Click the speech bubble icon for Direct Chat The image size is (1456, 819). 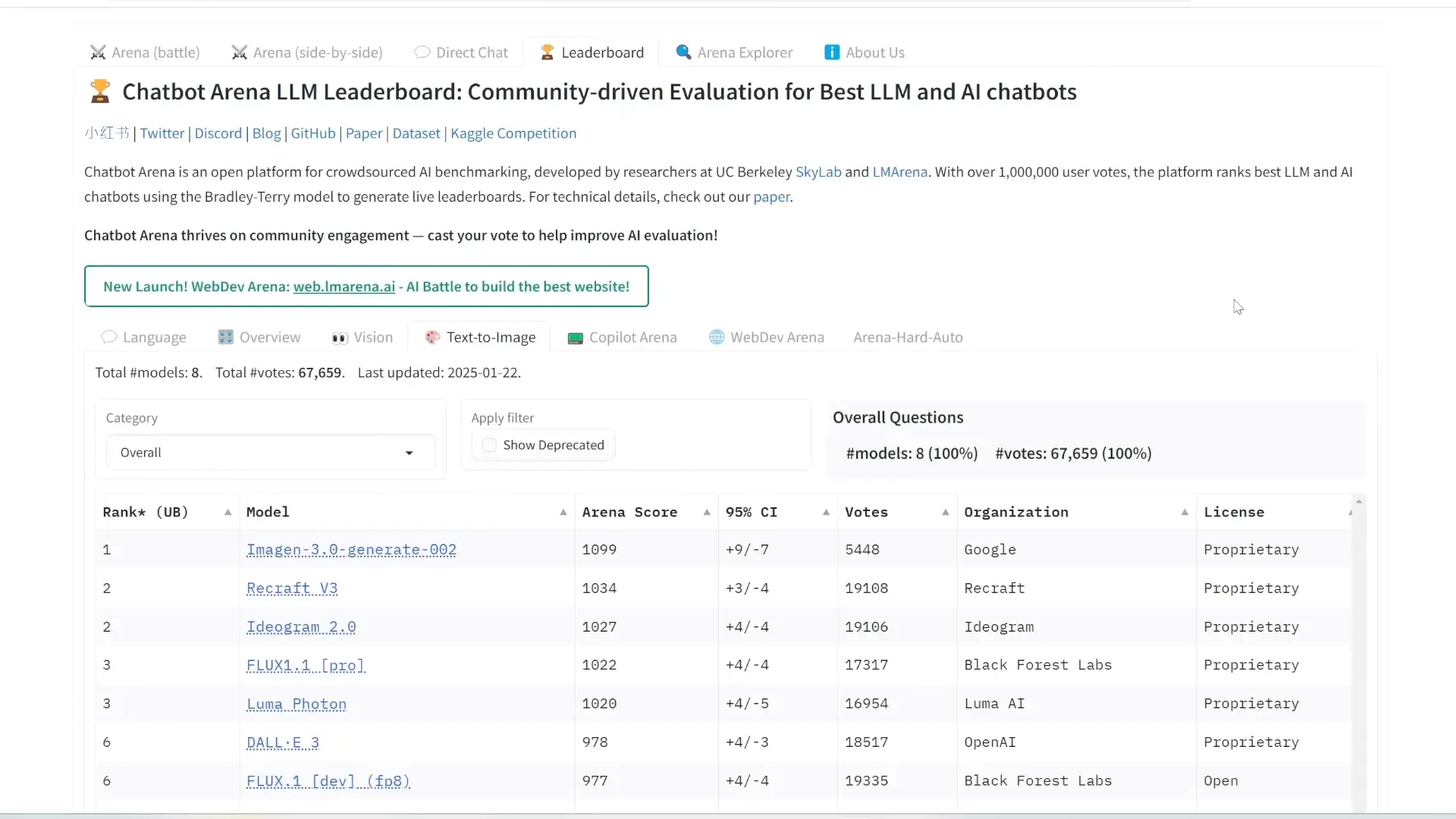point(422,52)
